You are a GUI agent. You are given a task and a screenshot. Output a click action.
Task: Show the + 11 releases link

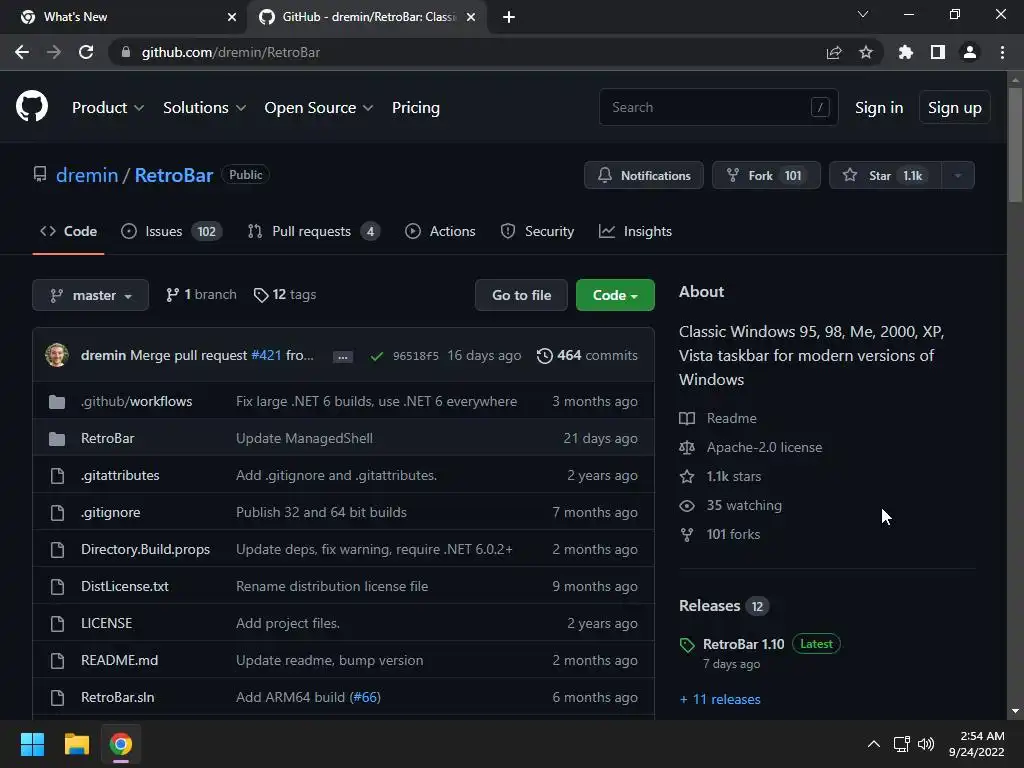[720, 699]
